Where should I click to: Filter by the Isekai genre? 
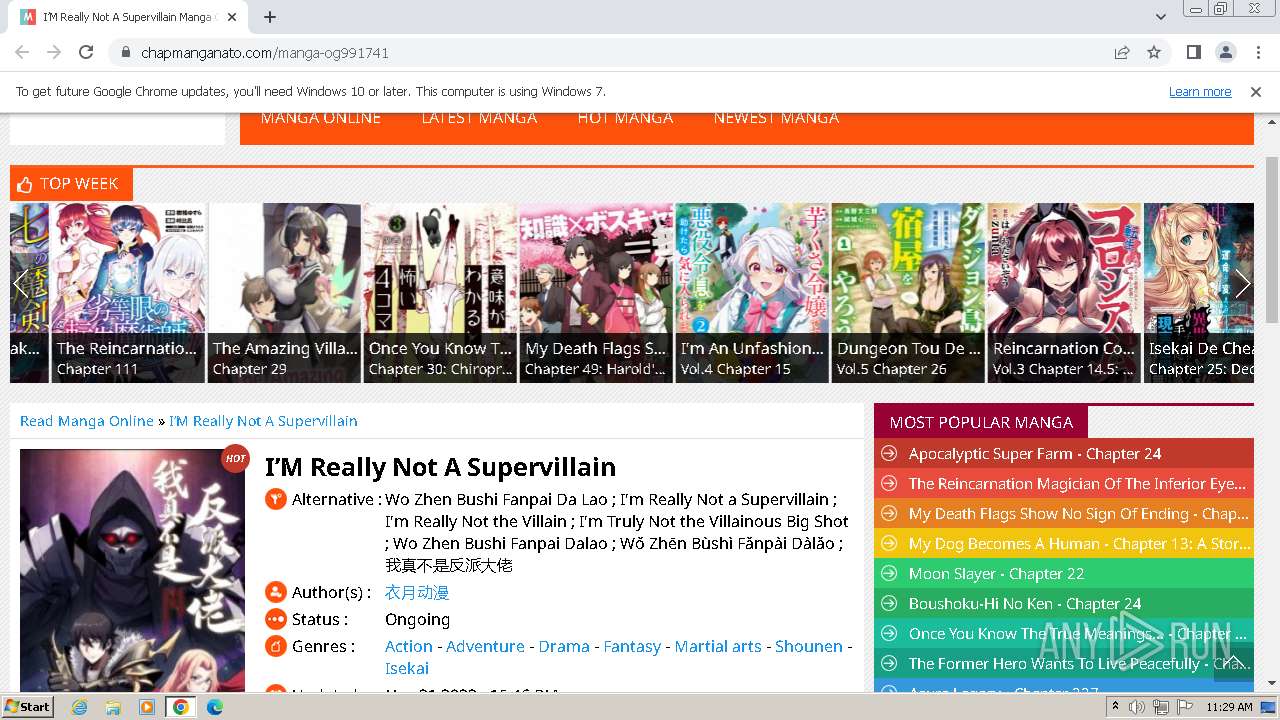point(407,669)
